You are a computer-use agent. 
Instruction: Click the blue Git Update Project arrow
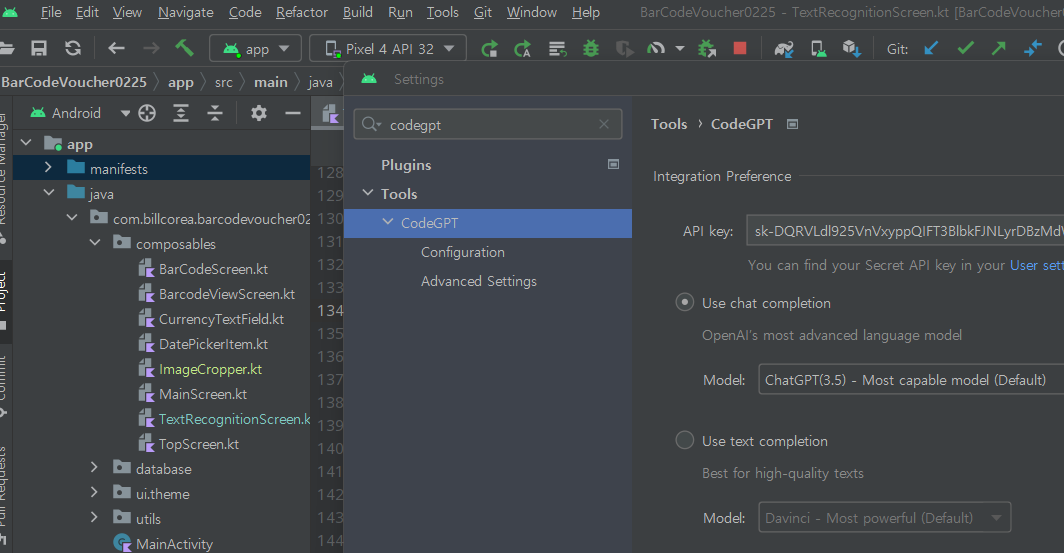click(x=932, y=48)
